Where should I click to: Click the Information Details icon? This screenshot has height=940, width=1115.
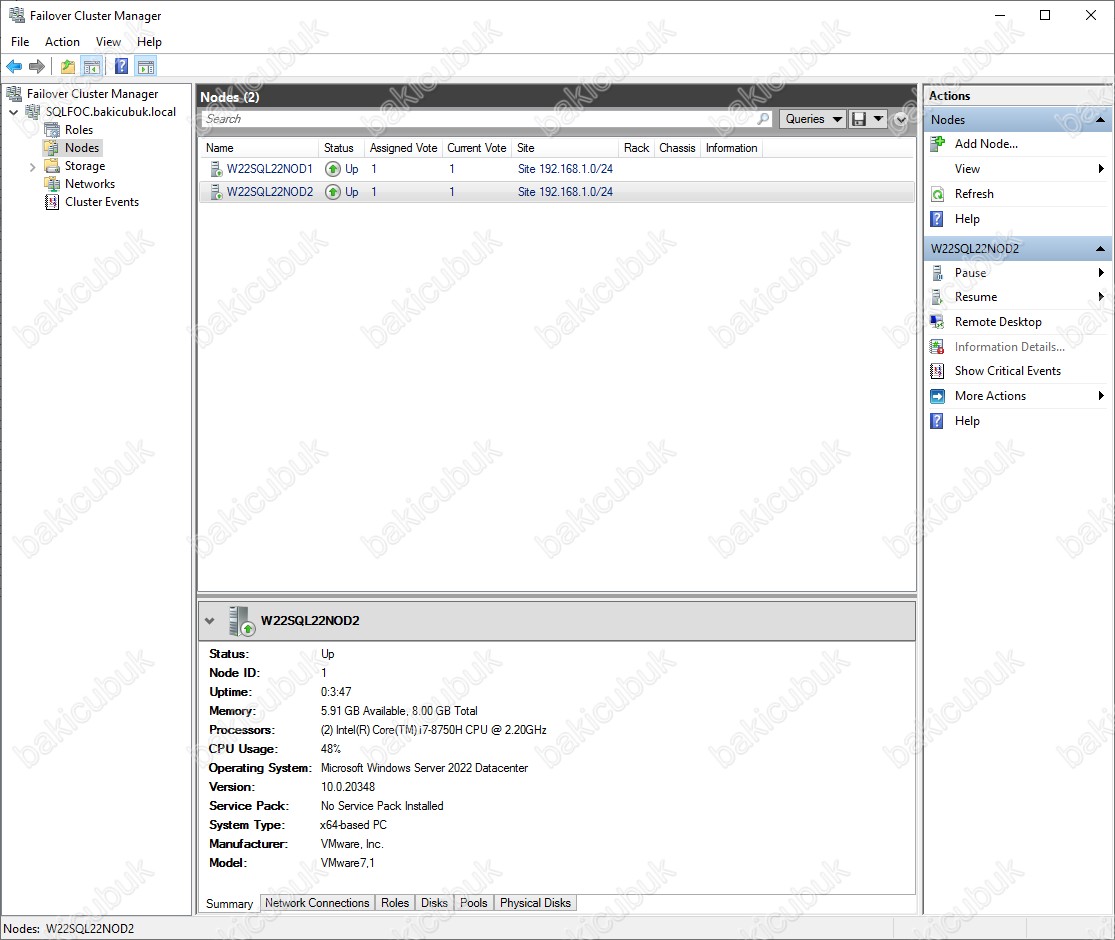[938, 347]
